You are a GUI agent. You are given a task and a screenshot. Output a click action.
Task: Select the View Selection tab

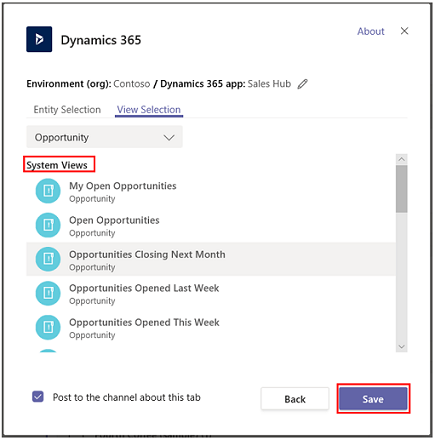(149, 110)
